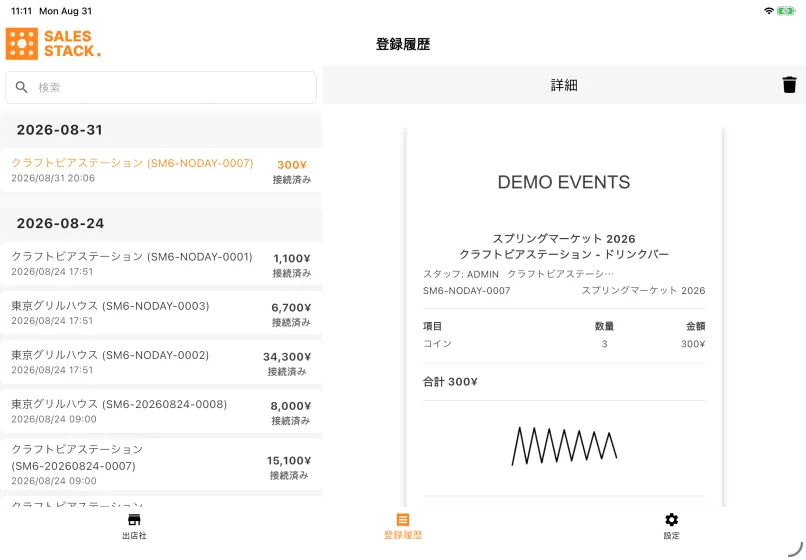The width and height of the screenshot is (806, 560).
Task: Click the search magnifier icon
Action: coord(22,87)
